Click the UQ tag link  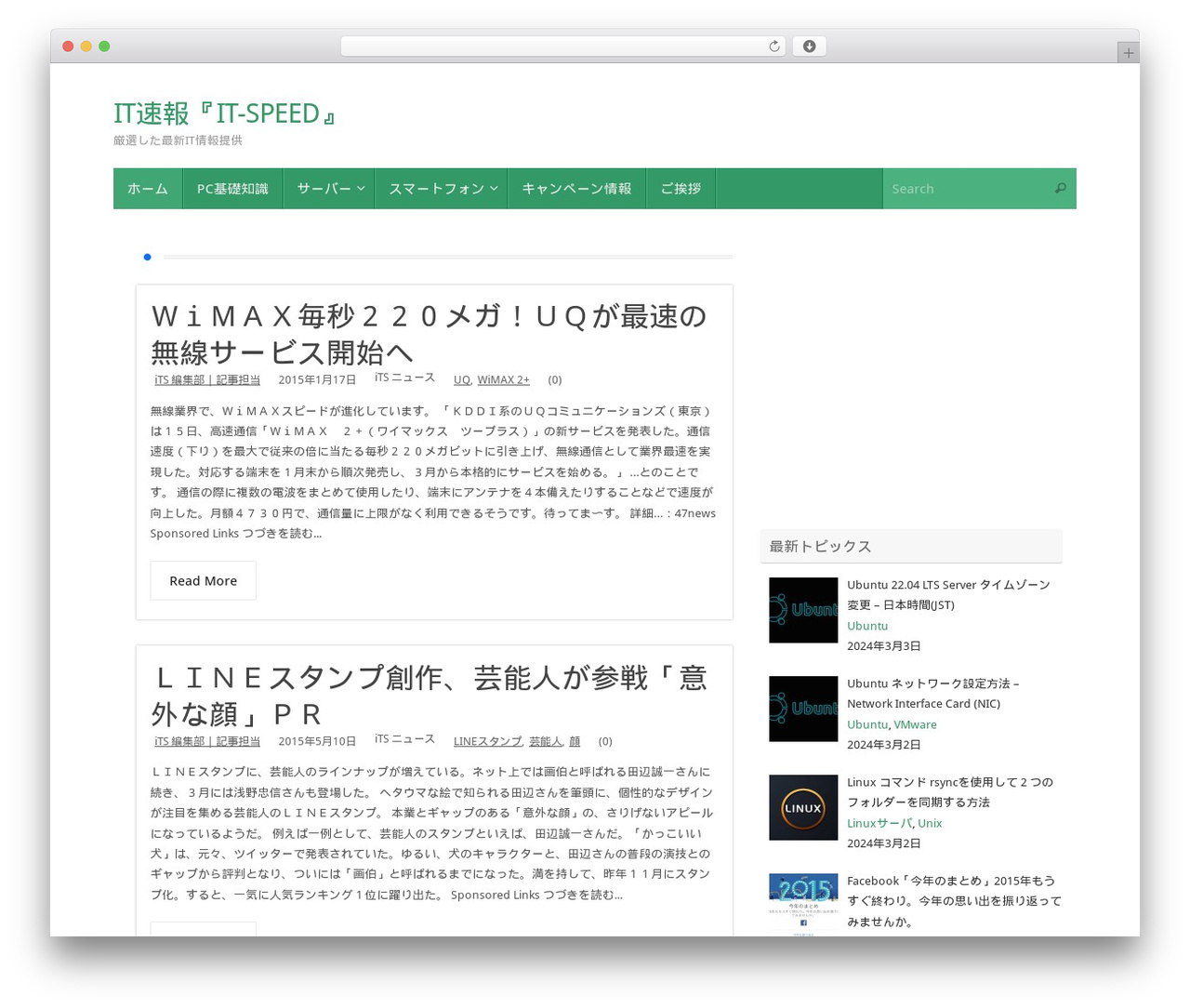click(462, 379)
